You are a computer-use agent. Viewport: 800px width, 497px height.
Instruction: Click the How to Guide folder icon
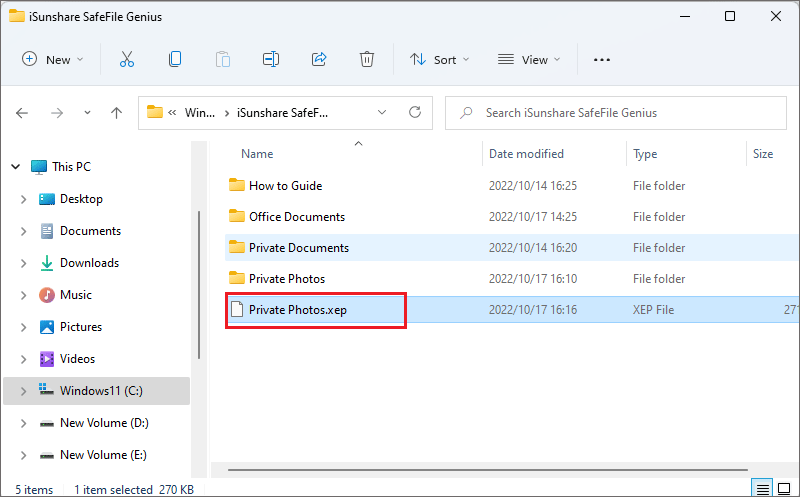coord(237,185)
